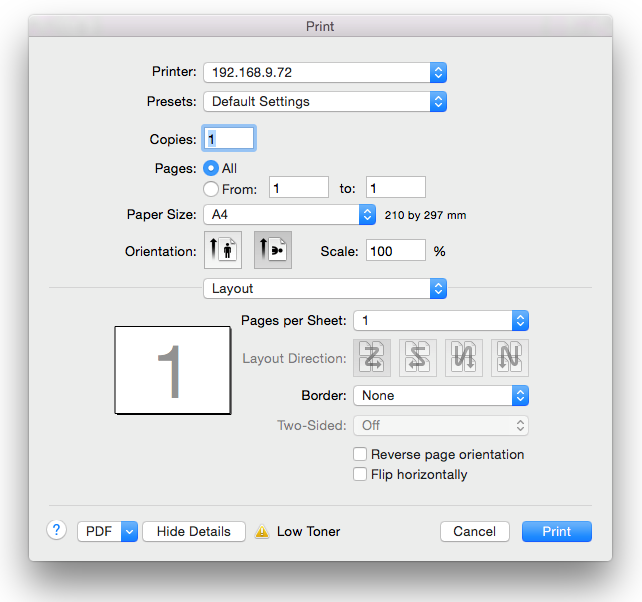Enable Flip horizontally checkbox

(x=361, y=474)
